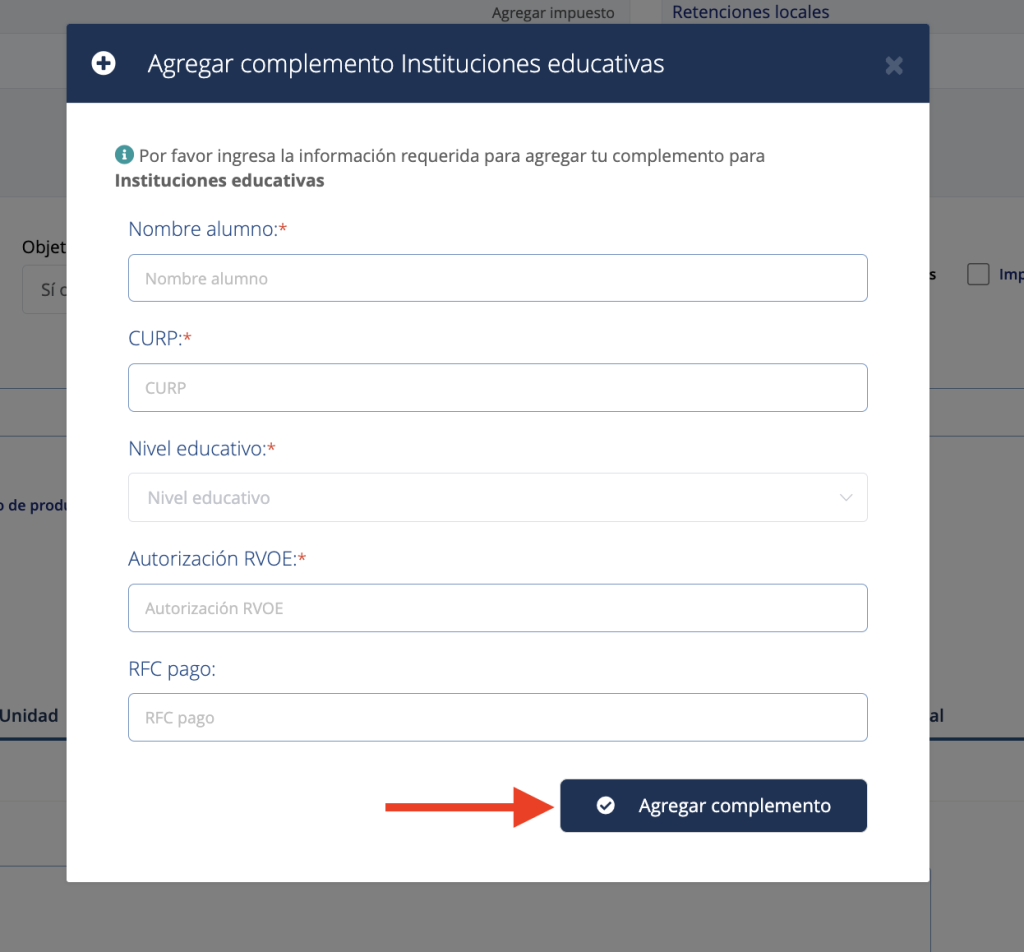Image resolution: width=1024 pixels, height=952 pixels.
Task: Expand the Nivel educativo options list
Action: pos(497,497)
